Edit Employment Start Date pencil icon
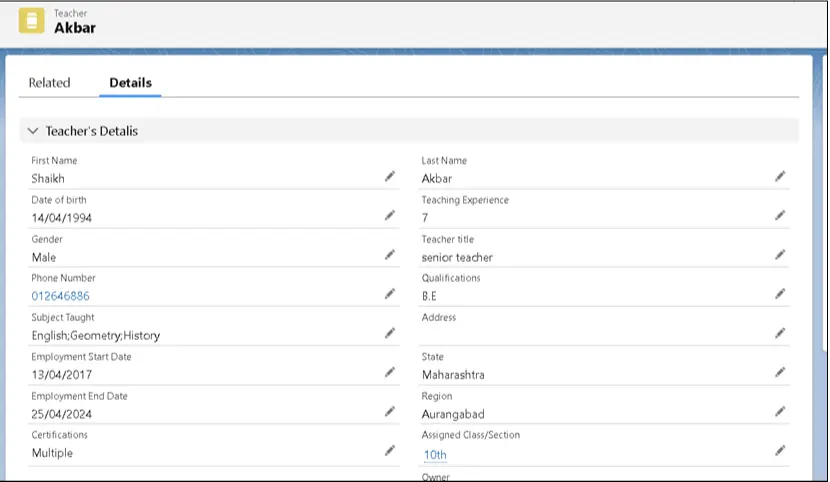This screenshot has width=830, height=482. pos(390,372)
